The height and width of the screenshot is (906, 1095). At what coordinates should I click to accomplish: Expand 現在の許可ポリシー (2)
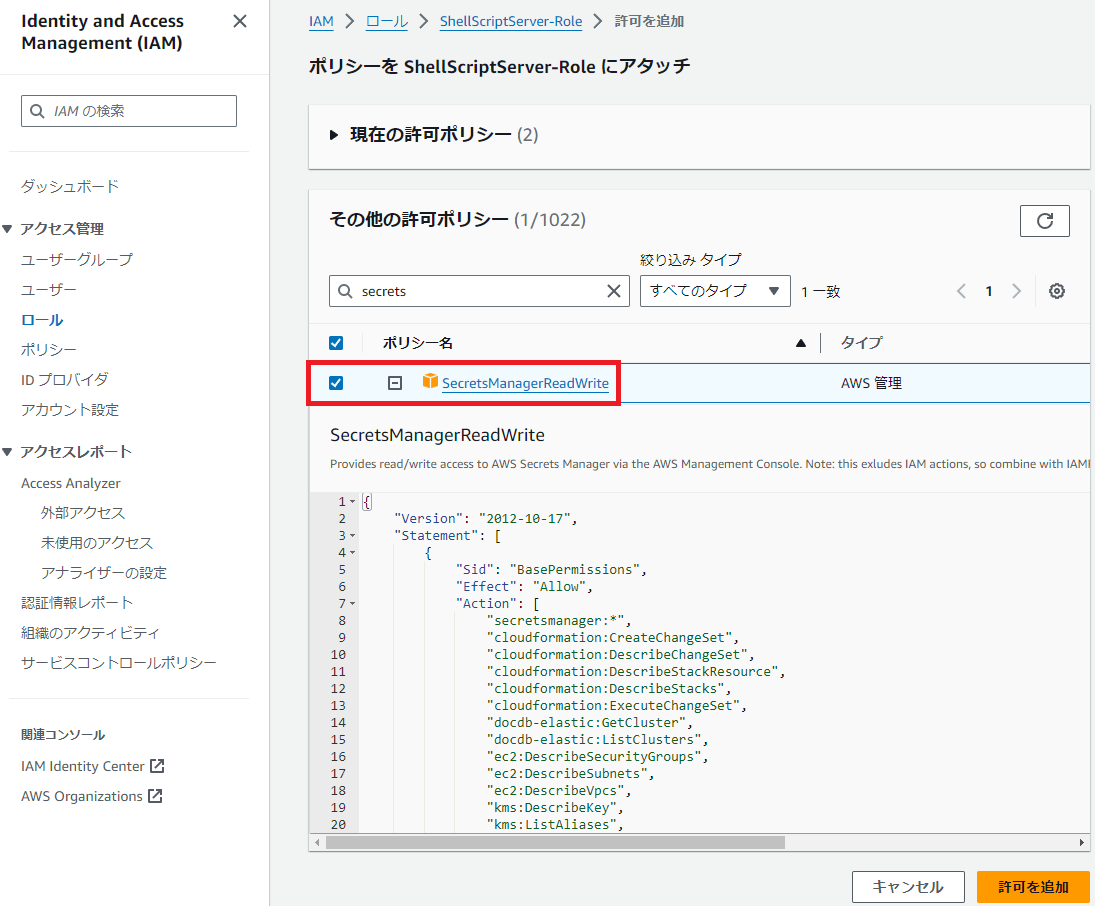[334, 135]
